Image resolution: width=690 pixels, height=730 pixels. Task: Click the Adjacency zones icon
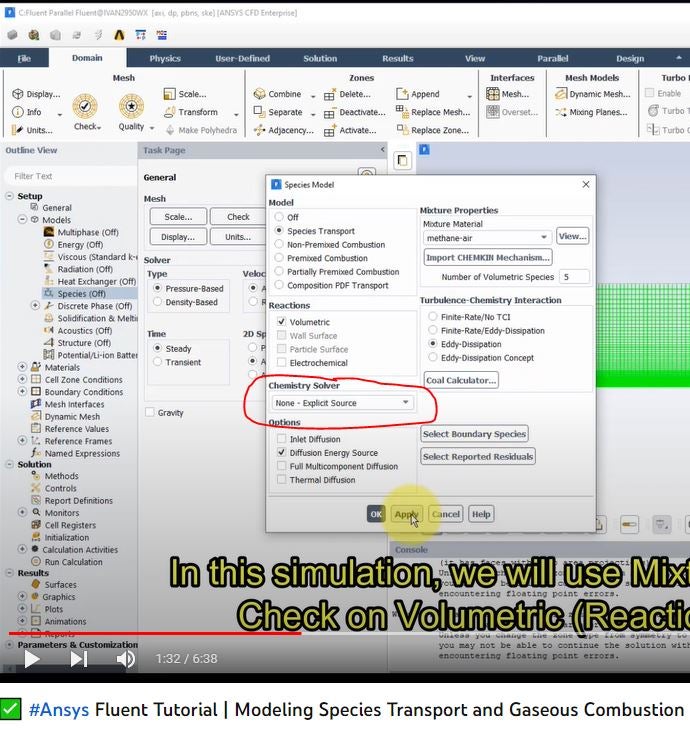[259, 130]
